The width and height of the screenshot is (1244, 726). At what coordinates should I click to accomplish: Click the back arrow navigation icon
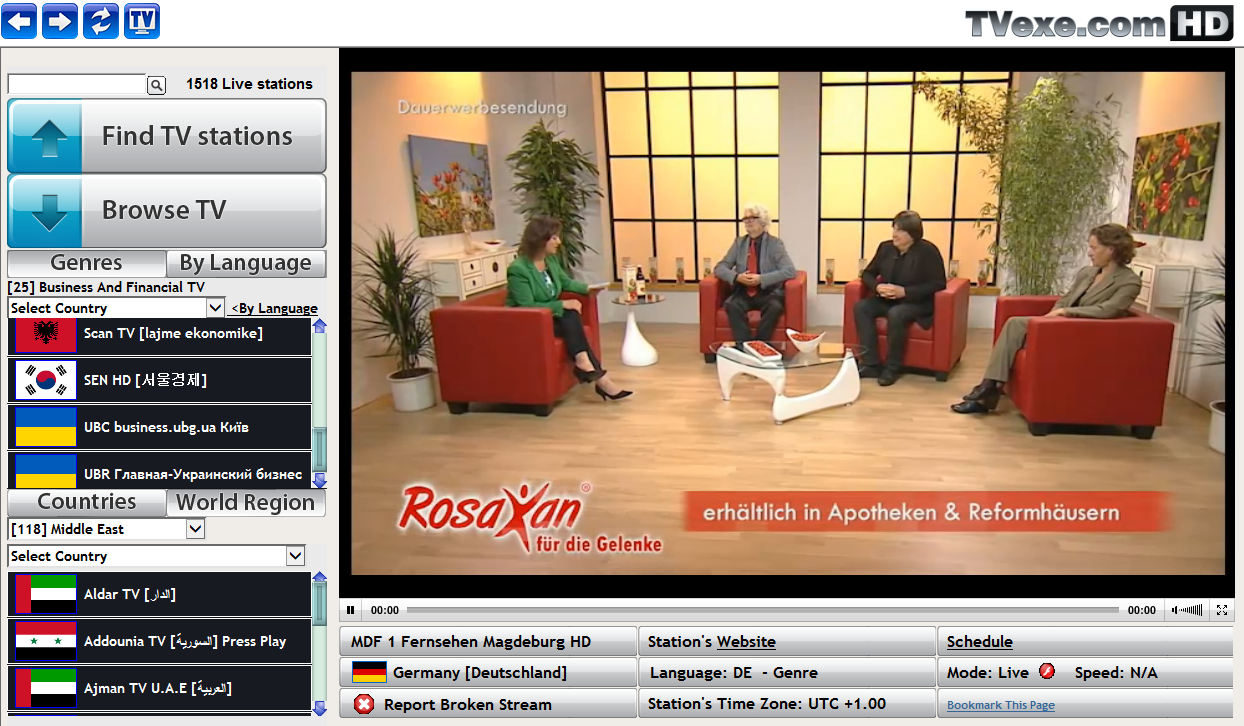[19, 20]
